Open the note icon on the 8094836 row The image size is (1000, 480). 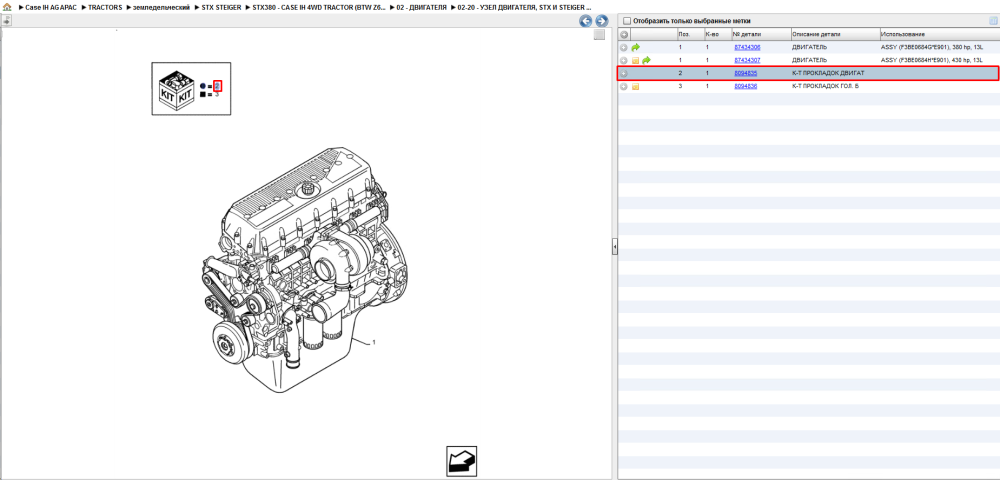[x=635, y=87]
